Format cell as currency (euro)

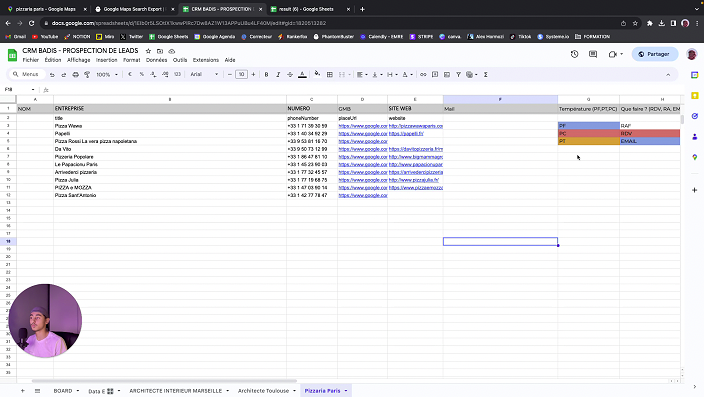[130, 75]
